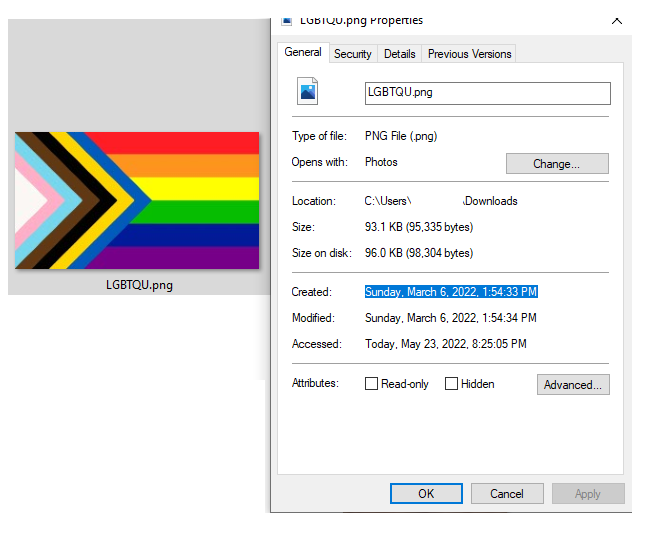Click the 'Created:' label
Image resolution: width=646 pixels, height=539 pixels.
pos(311,292)
